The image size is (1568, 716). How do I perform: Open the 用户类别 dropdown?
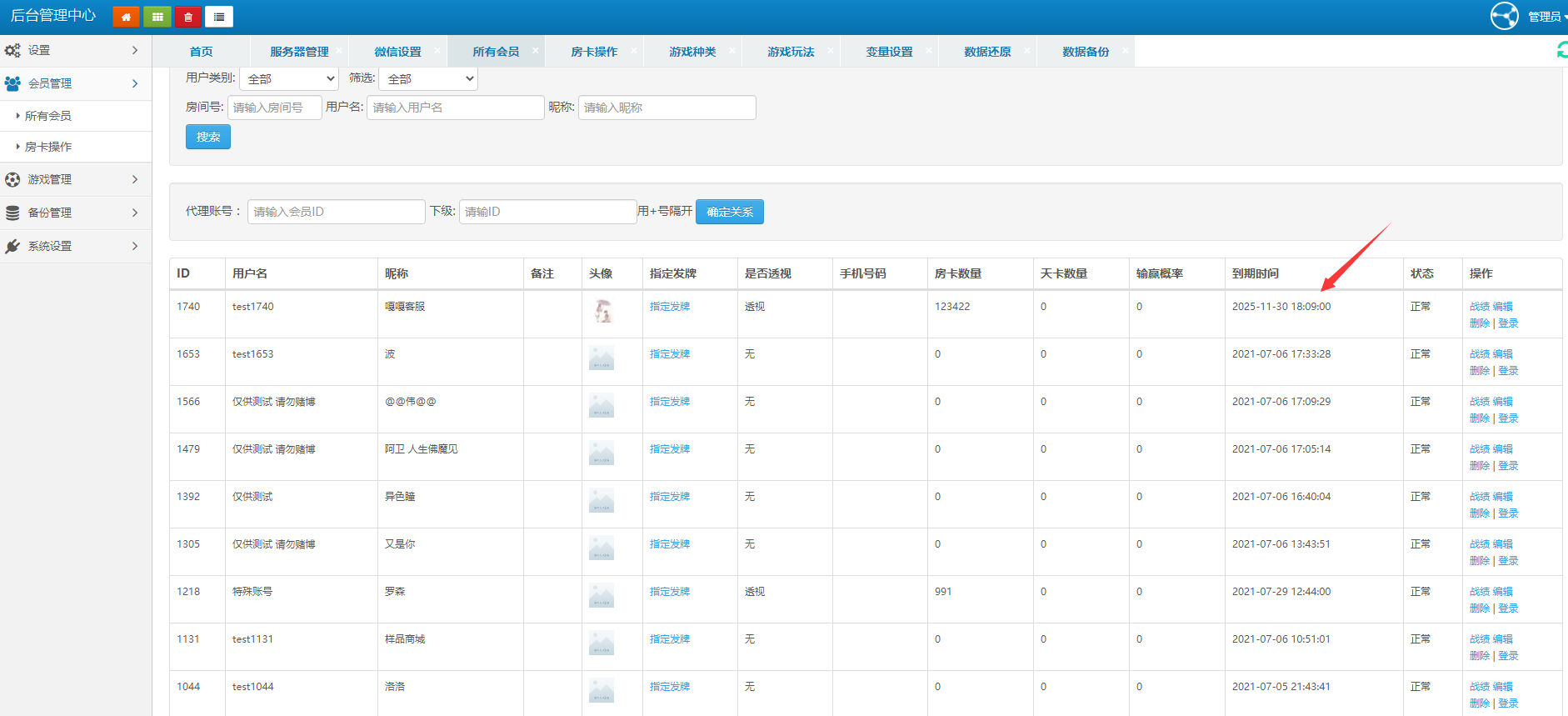pyautogui.click(x=289, y=78)
